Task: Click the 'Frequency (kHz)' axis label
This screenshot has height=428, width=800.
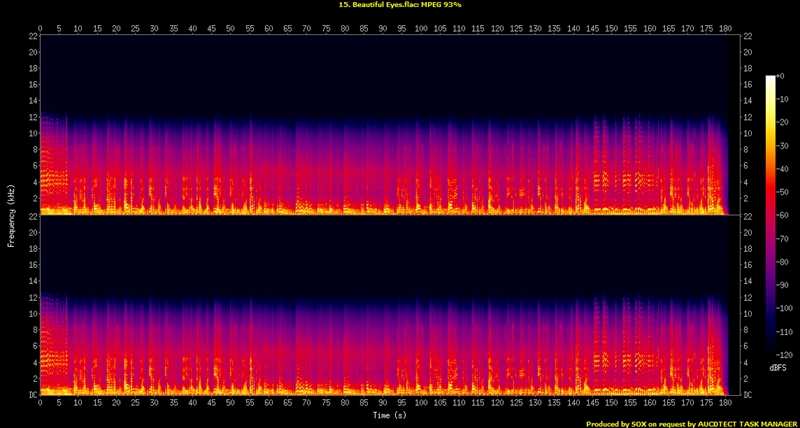Action: (x=12, y=214)
